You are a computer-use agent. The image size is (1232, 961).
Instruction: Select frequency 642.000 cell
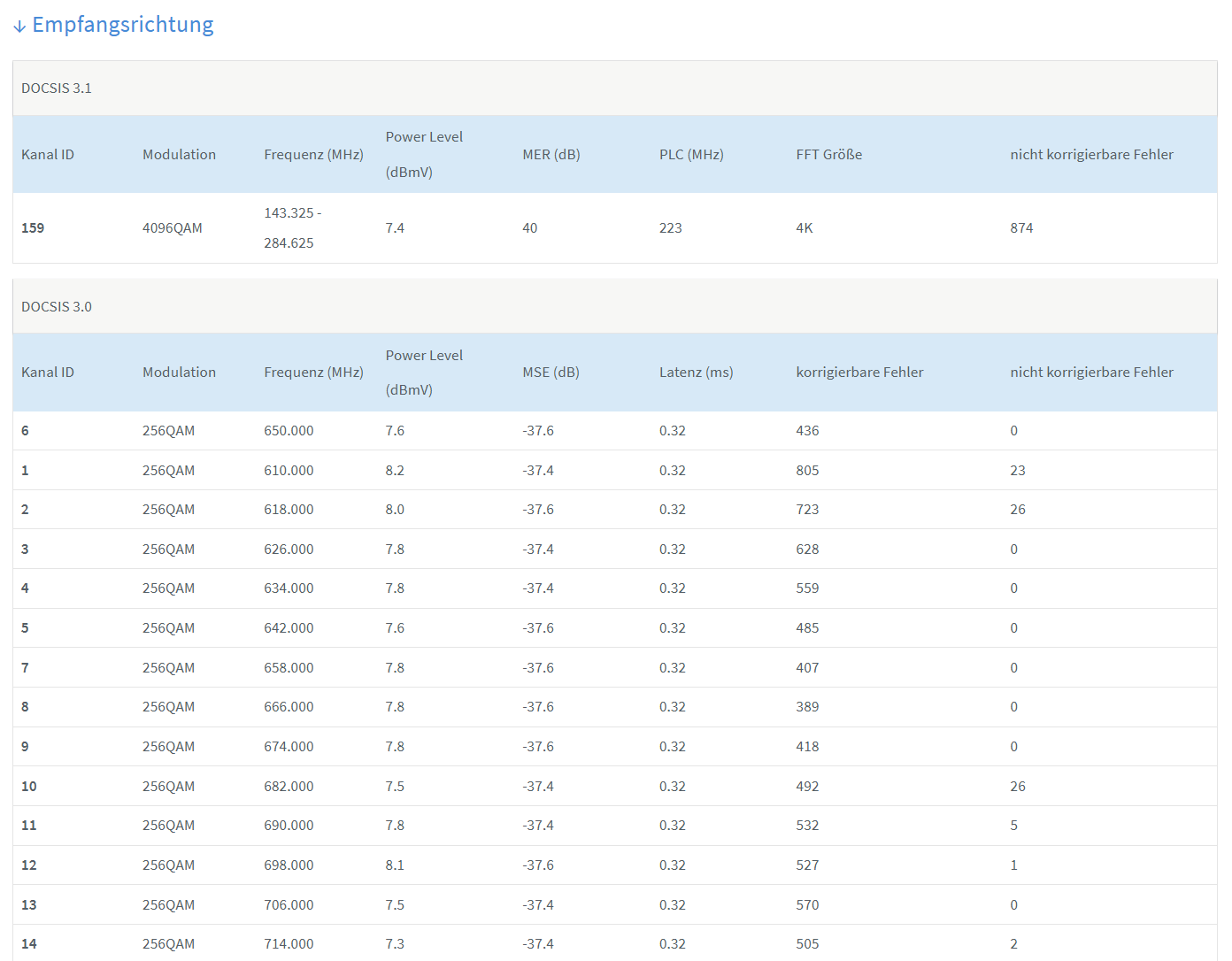[x=289, y=628]
